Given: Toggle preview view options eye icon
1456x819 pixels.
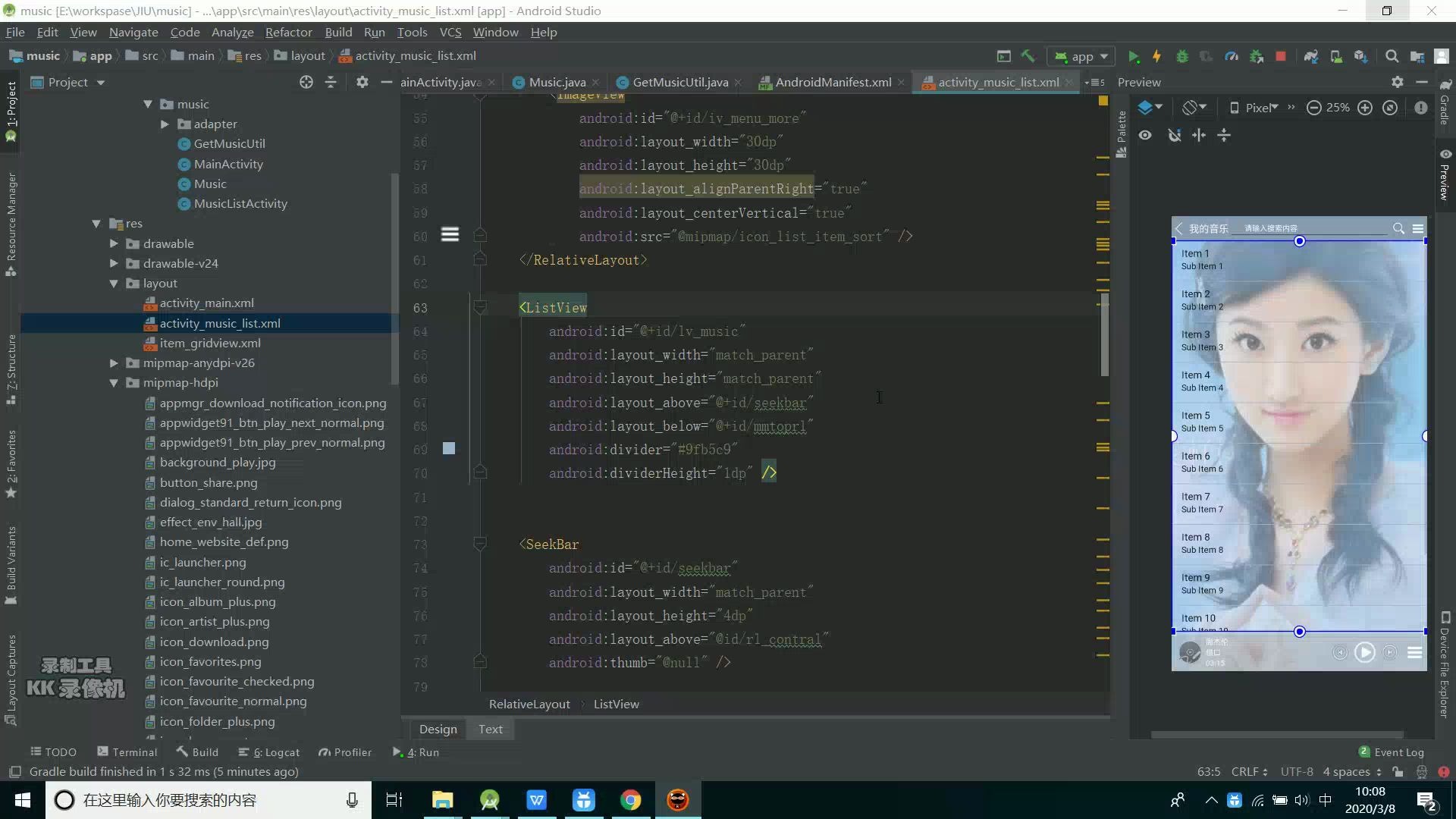Looking at the screenshot, I should (1145, 135).
